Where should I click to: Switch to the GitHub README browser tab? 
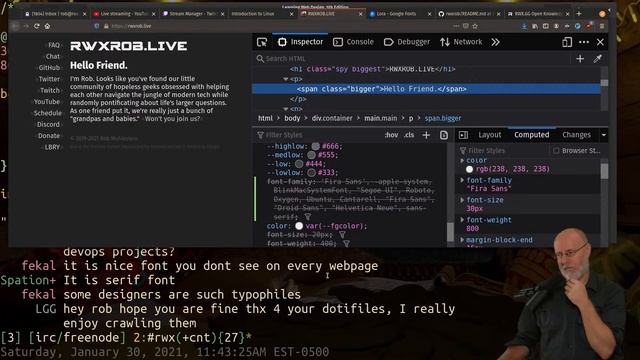click(469, 14)
